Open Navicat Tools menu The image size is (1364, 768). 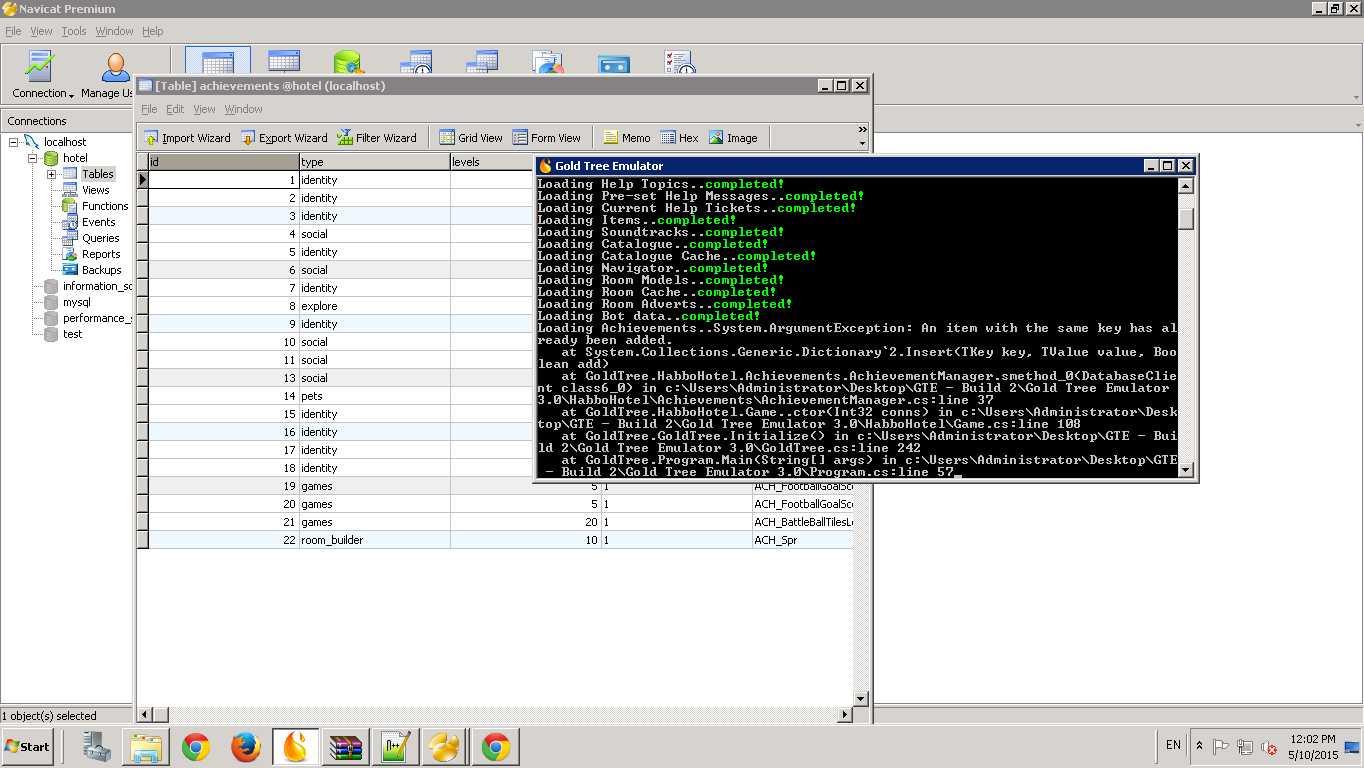[74, 31]
